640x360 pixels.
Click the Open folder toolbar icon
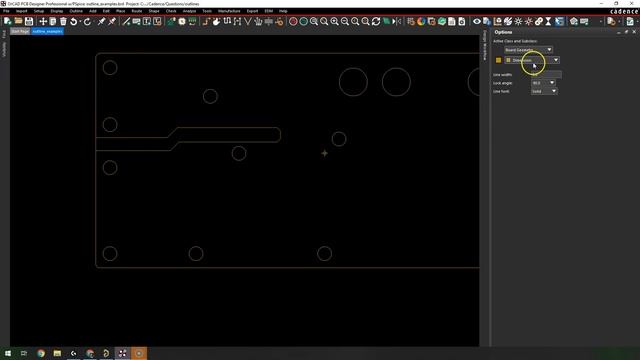[18, 21]
